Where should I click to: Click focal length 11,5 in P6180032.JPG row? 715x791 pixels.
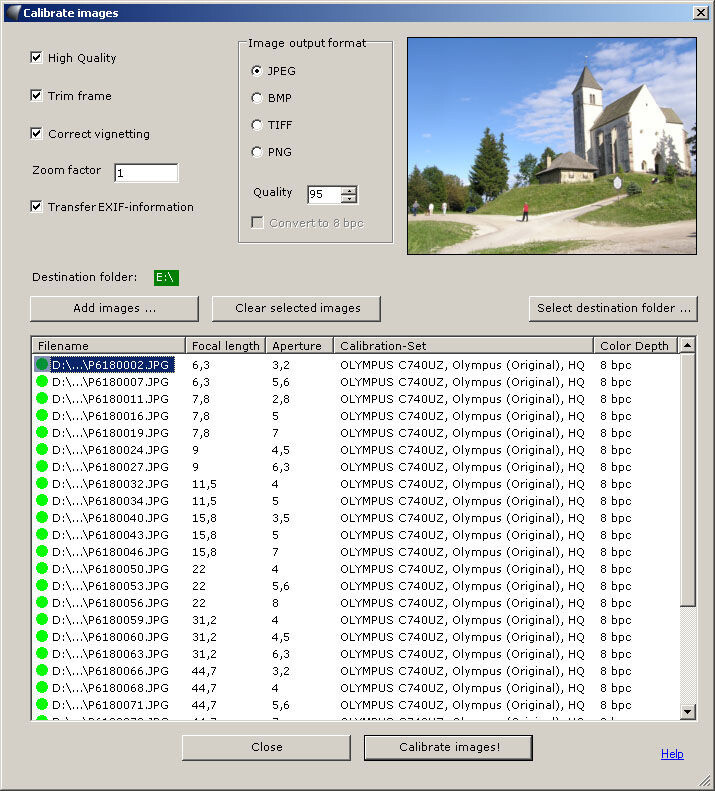coord(204,484)
